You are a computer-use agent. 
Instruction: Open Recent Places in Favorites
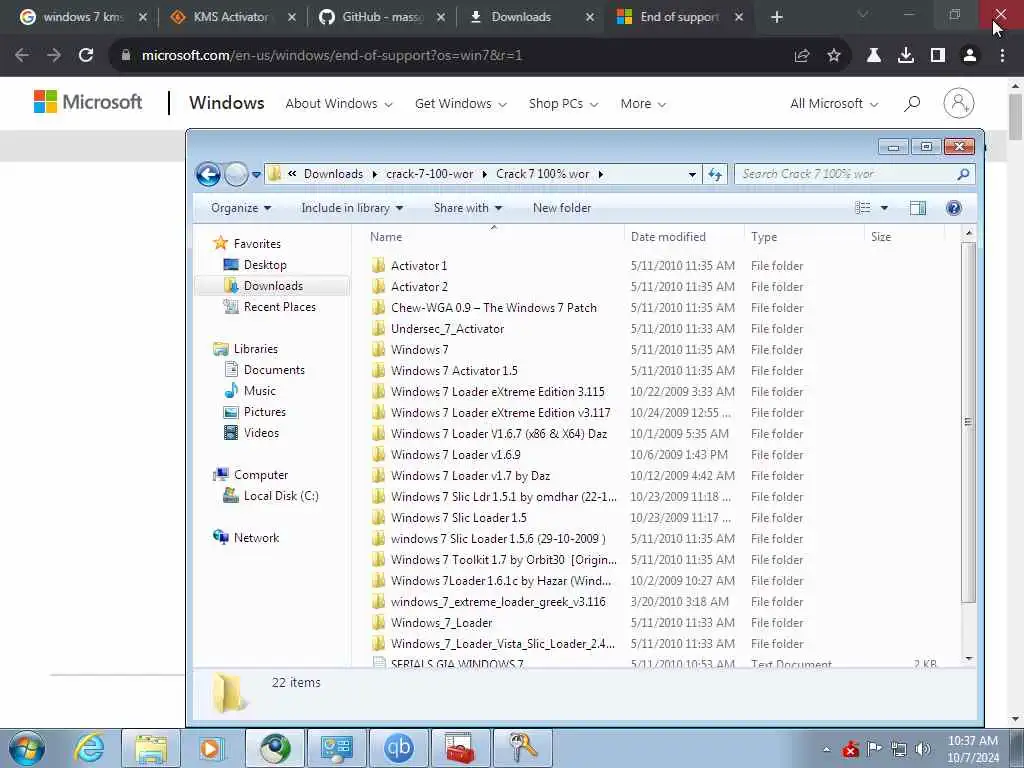(280, 306)
